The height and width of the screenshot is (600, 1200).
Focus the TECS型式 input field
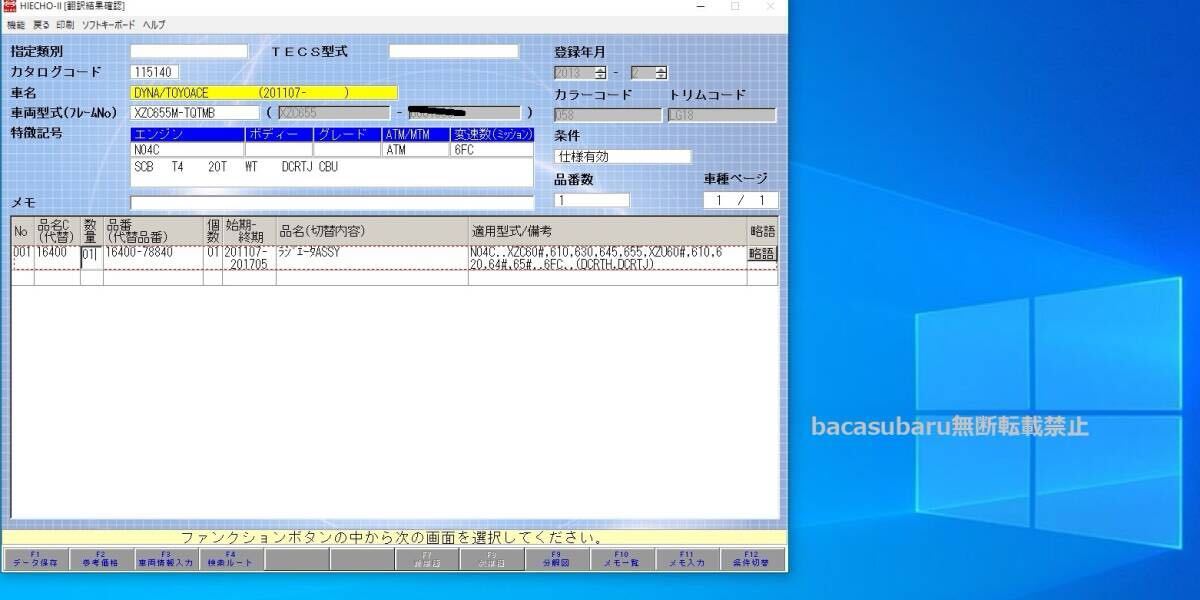tap(454, 51)
